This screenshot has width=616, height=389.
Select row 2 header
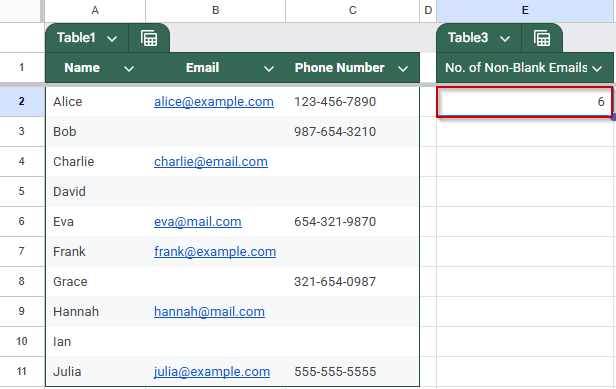coord(22,101)
